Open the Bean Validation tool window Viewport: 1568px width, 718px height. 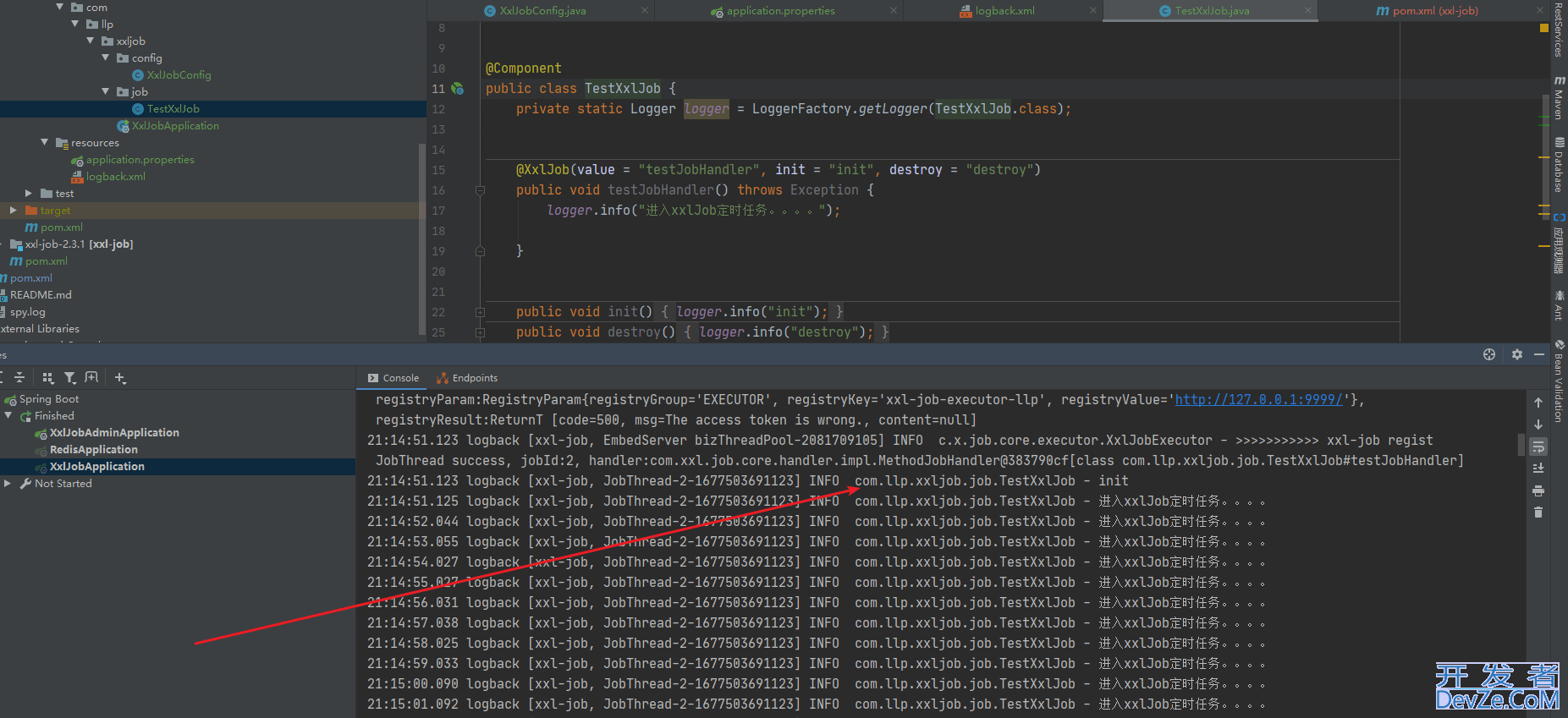(x=1559, y=381)
